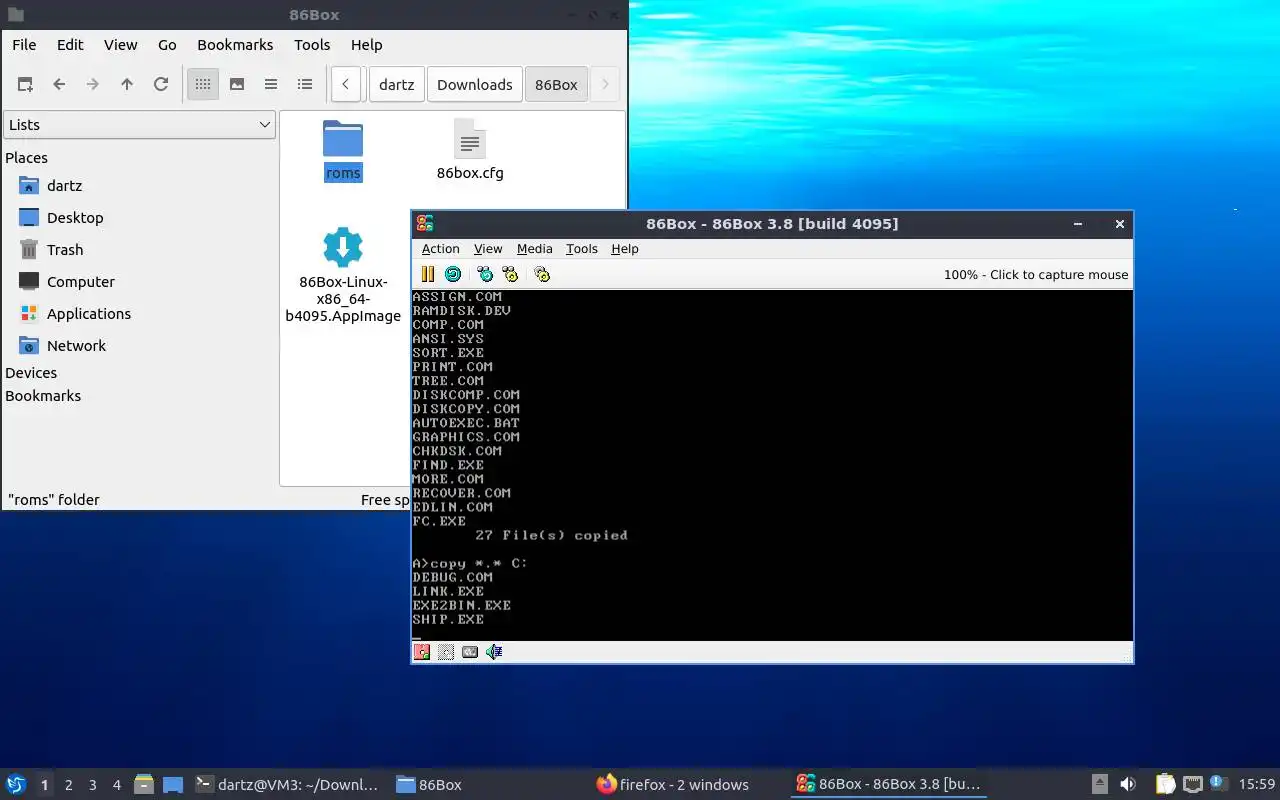Switch to detailed list view
The image size is (1280, 800).
coord(305,85)
